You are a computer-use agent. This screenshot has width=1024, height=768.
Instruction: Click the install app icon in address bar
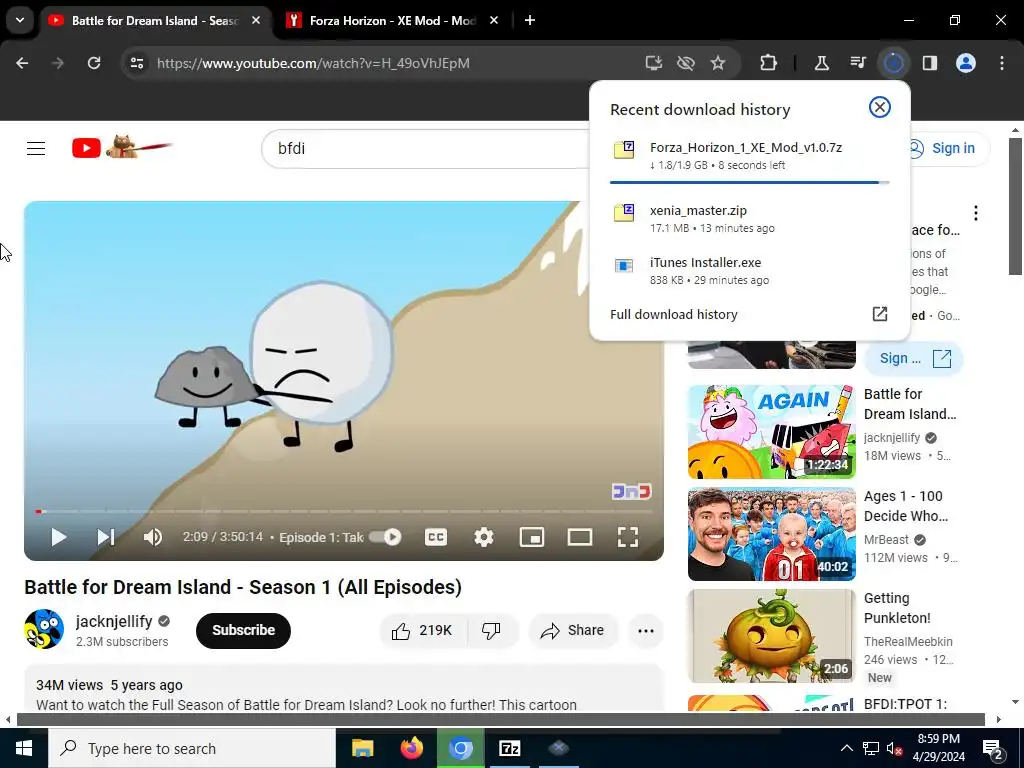click(654, 63)
